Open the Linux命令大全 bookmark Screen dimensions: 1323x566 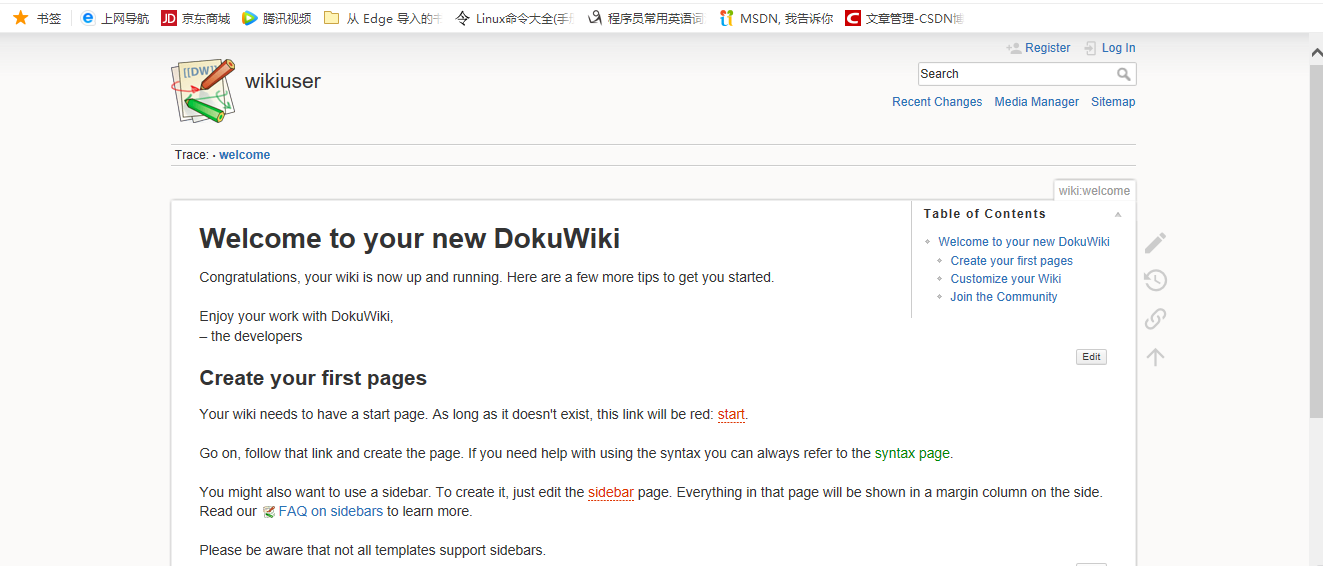click(x=514, y=18)
